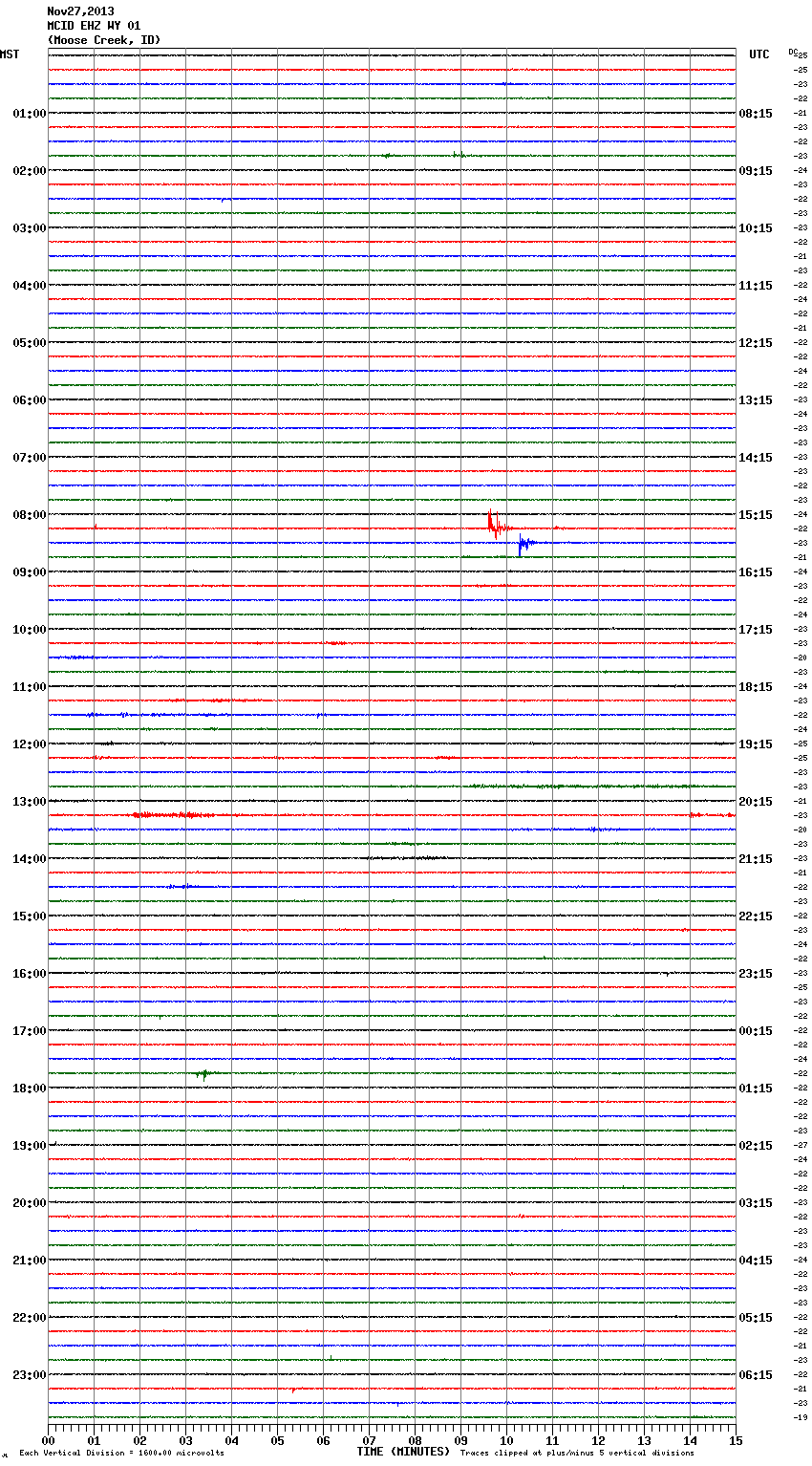Click the 23:00 MST time label
The width and height of the screenshot is (812, 1466).
pos(29,1375)
